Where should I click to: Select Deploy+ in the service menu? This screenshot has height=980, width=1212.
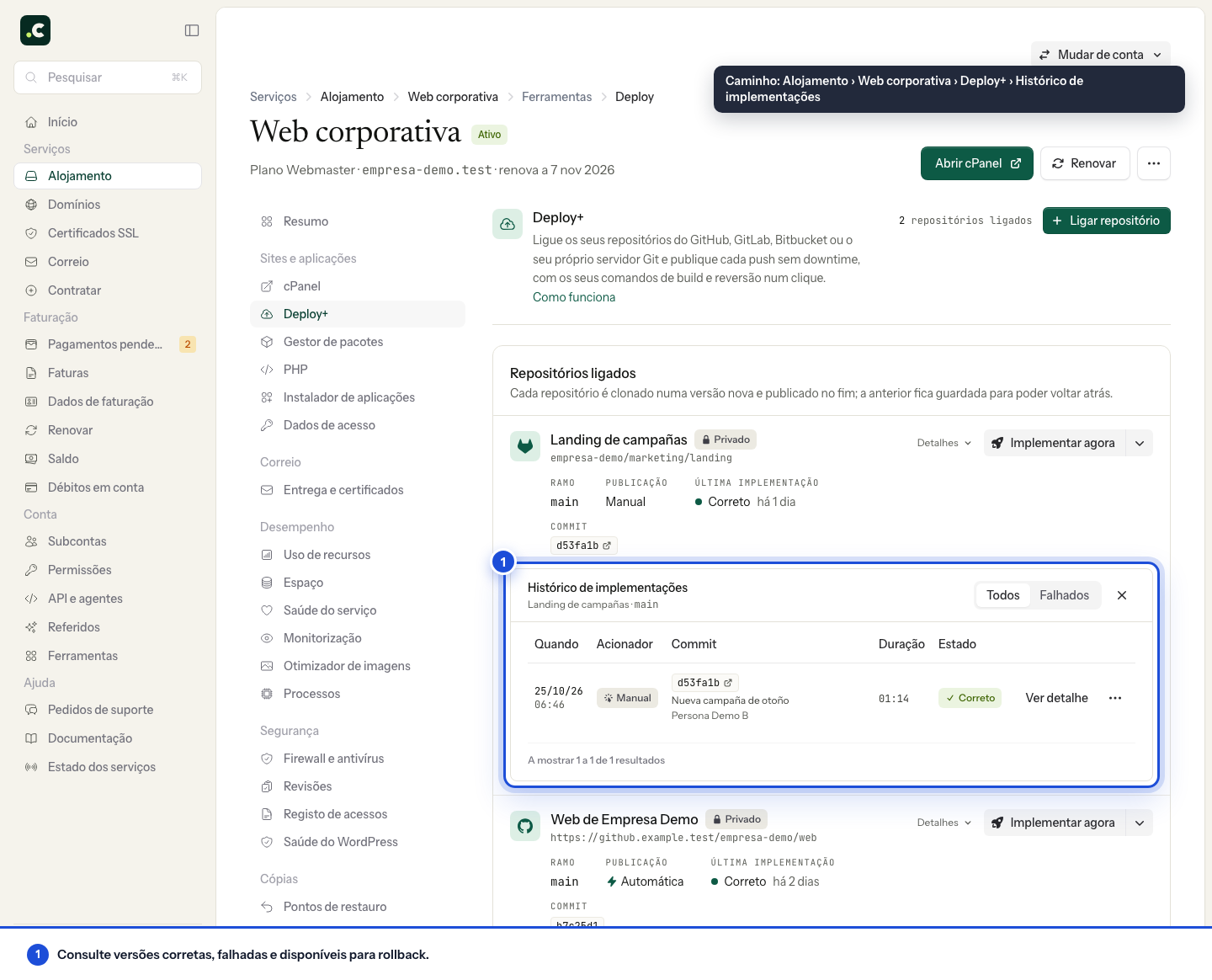(358, 314)
